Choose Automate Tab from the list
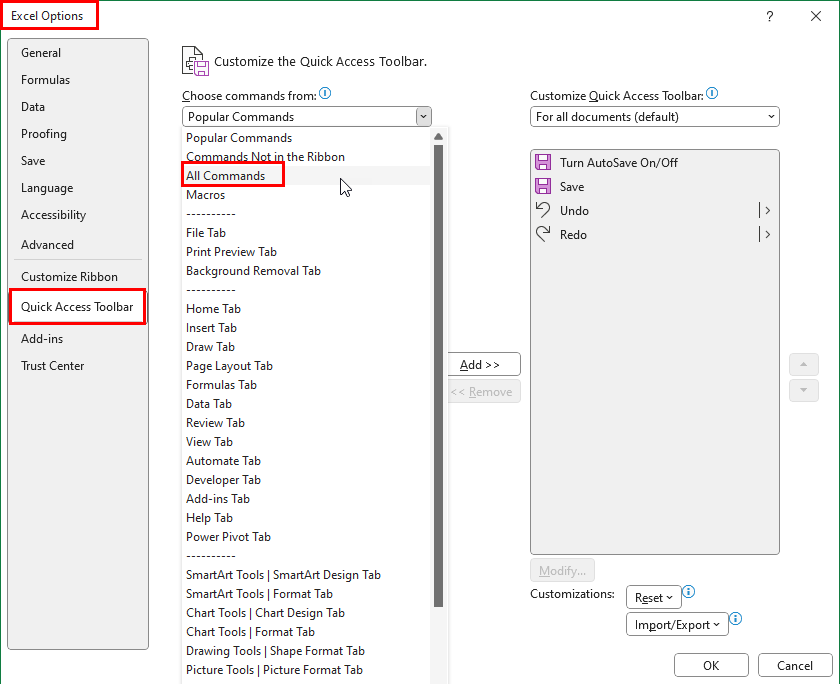This screenshot has height=684, width=840. click(306, 461)
